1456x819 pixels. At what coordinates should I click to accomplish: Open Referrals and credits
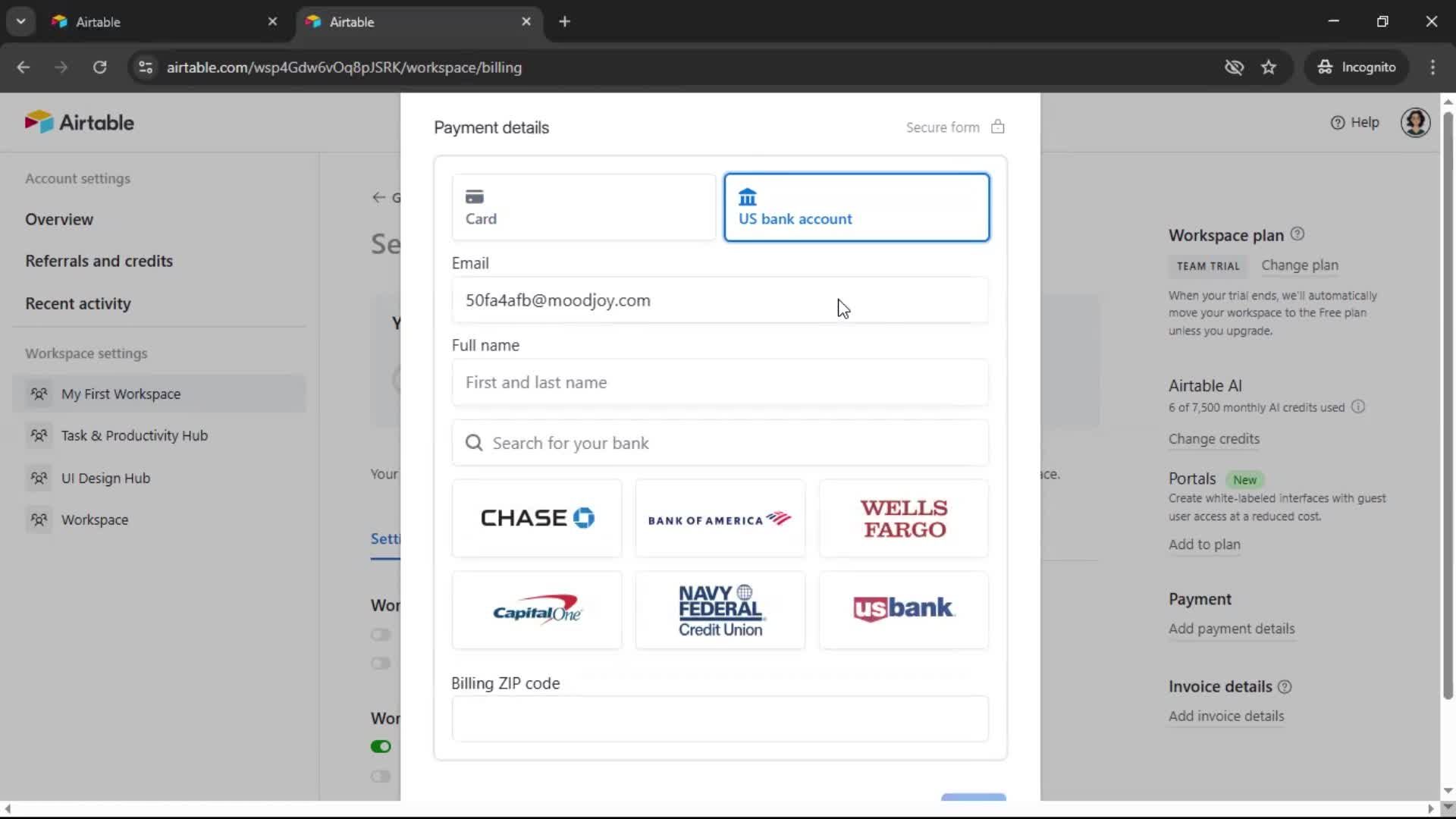tap(99, 261)
